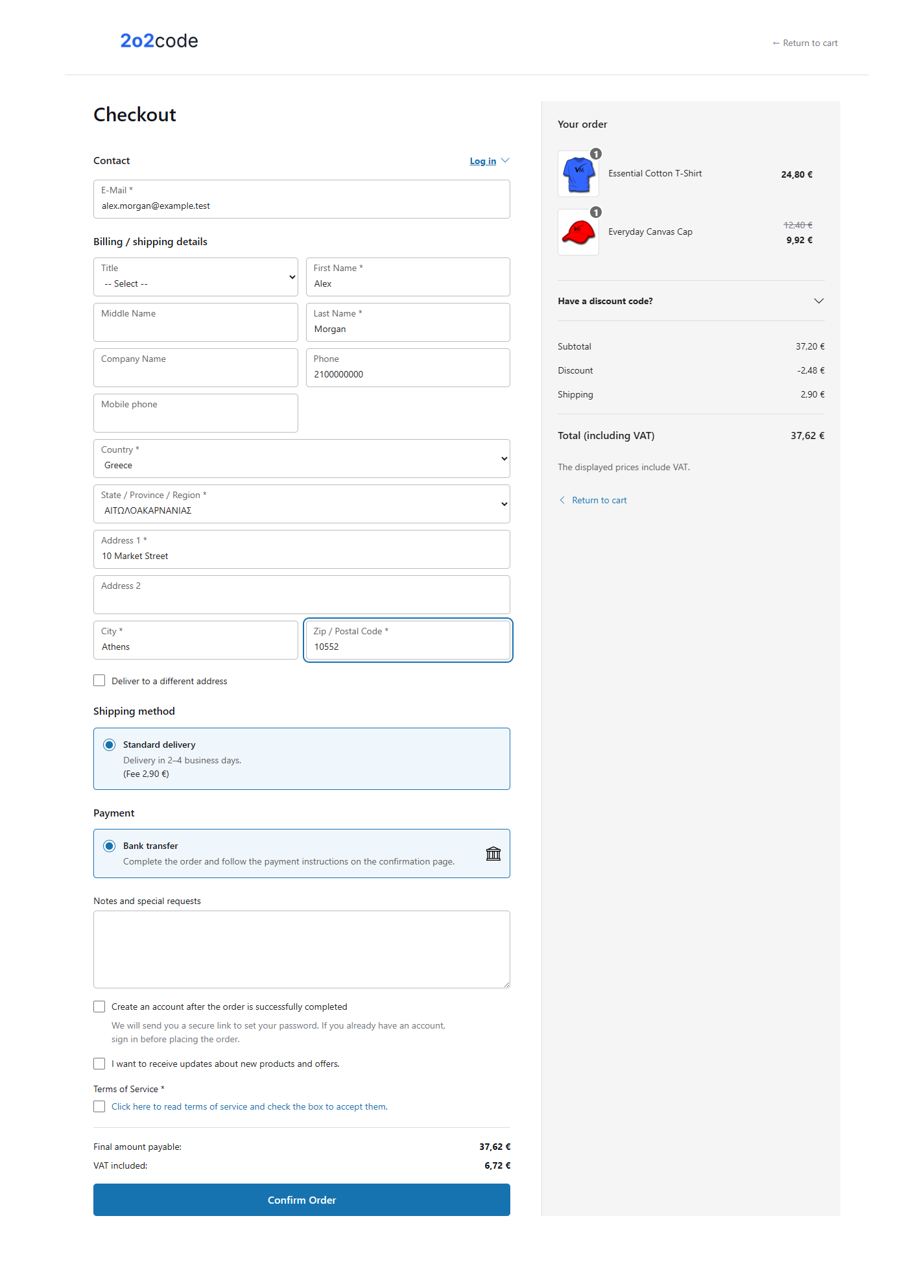Click the left chevron beside Return to cart
The width and height of the screenshot is (924, 1288).
(x=562, y=500)
